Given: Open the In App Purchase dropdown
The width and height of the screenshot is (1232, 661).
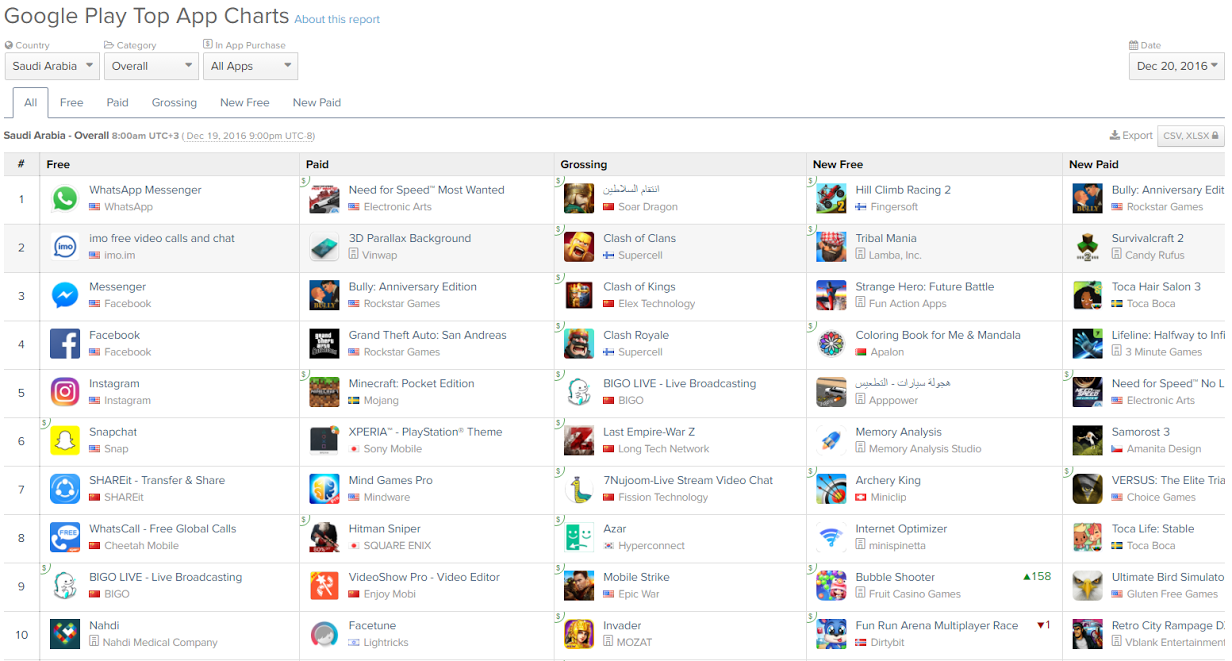Looking at the screenshot, I should pyautogui.click(x=250, y=66).
